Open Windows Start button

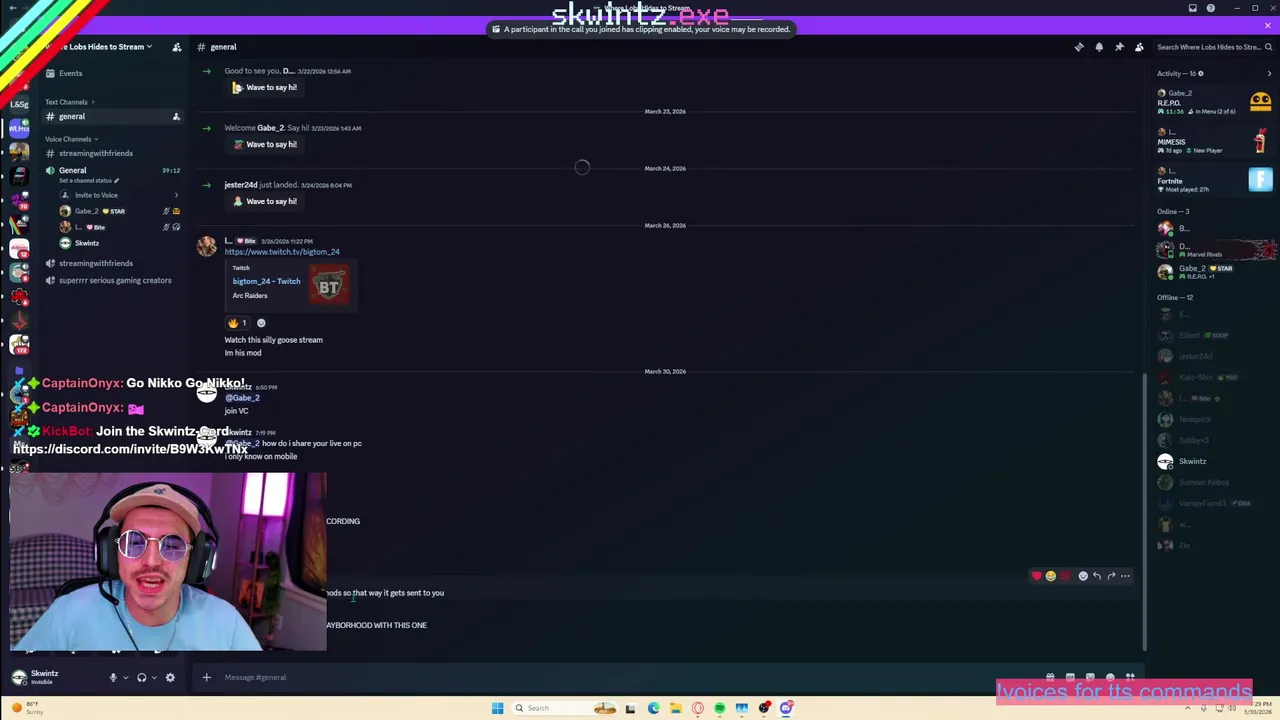tap(497, 708)
